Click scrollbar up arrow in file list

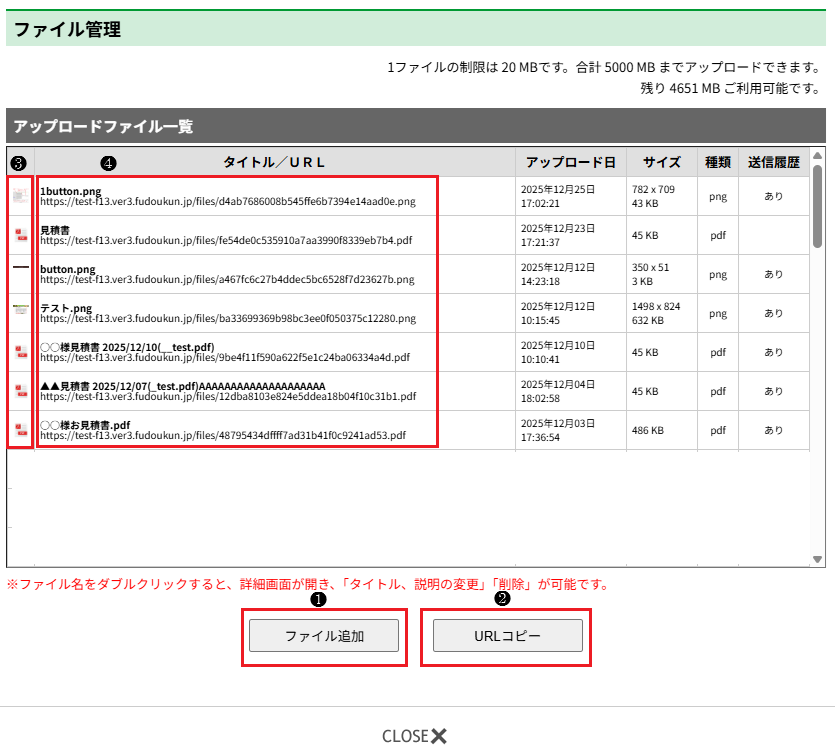[817, 156]
